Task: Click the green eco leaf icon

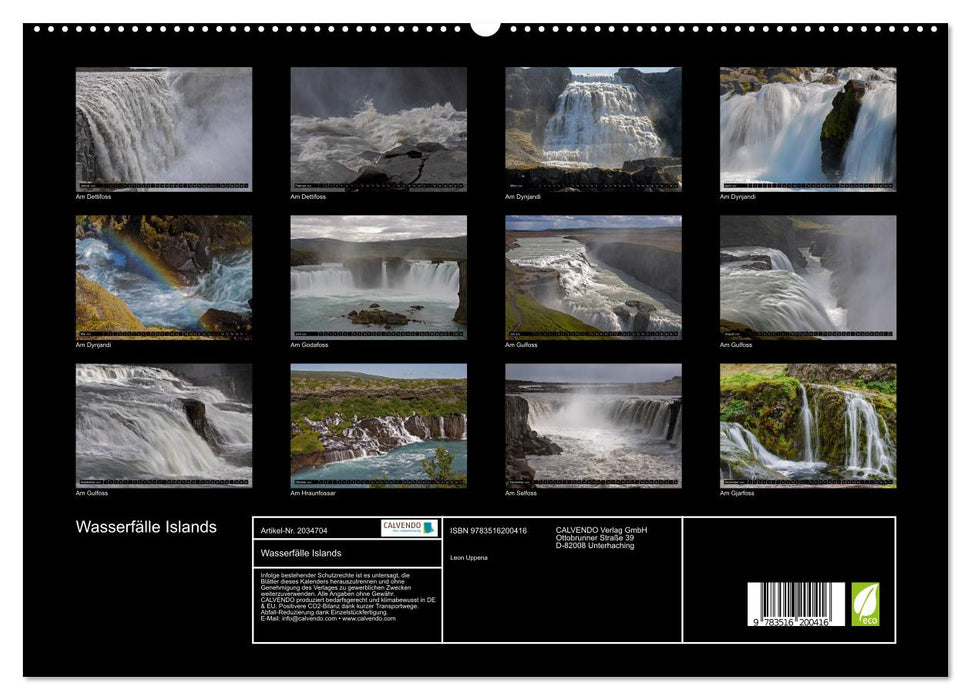Action: [865, 604]
